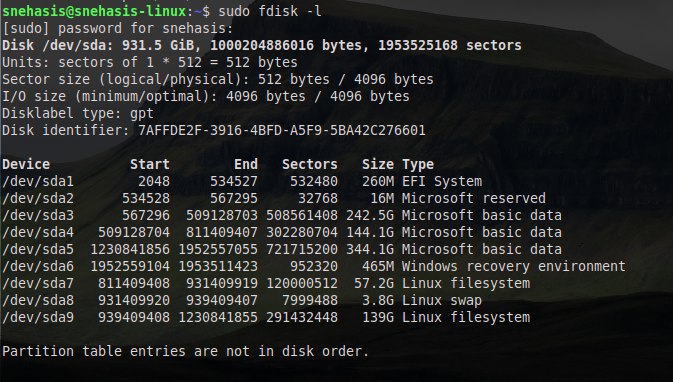Click the 'Start' column header

[150, 164]
